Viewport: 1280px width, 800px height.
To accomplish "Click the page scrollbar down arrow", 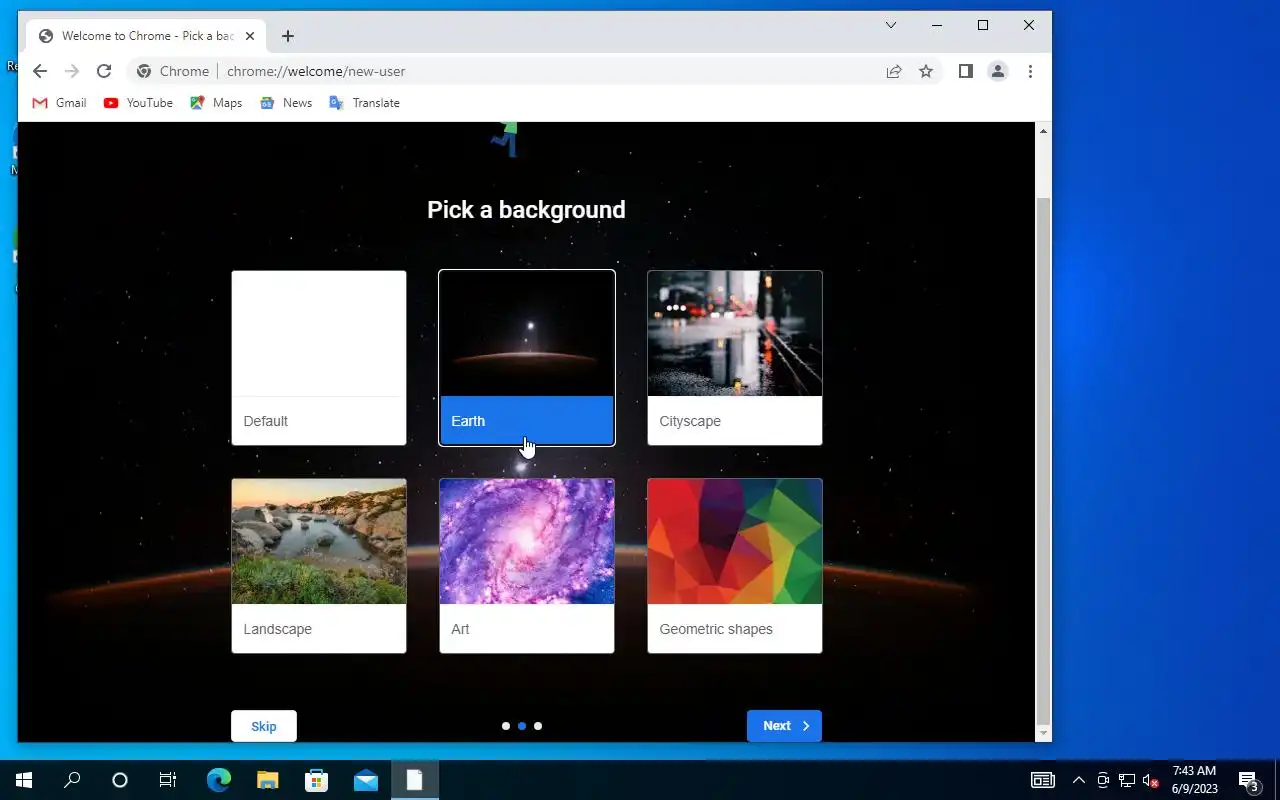I will coord(1043,733).
